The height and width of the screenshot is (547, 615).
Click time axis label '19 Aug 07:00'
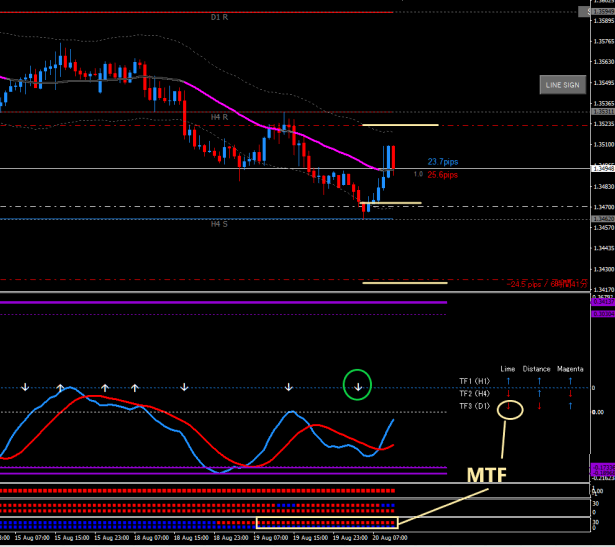[x=271, y=538]
